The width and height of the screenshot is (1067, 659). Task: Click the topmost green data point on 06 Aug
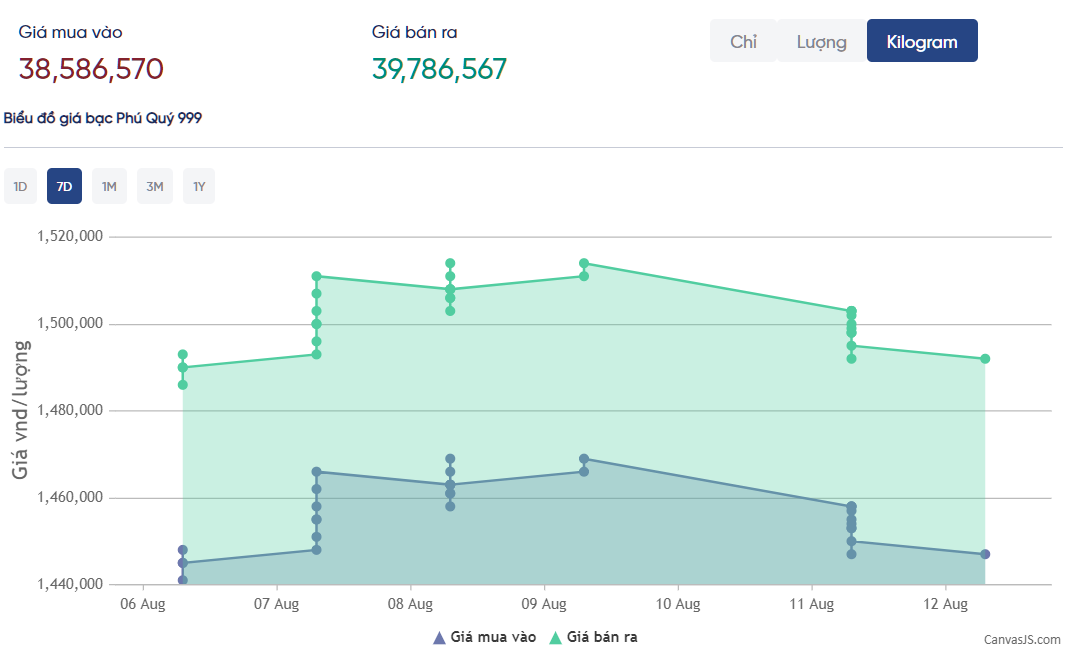[x=183, y=355]
